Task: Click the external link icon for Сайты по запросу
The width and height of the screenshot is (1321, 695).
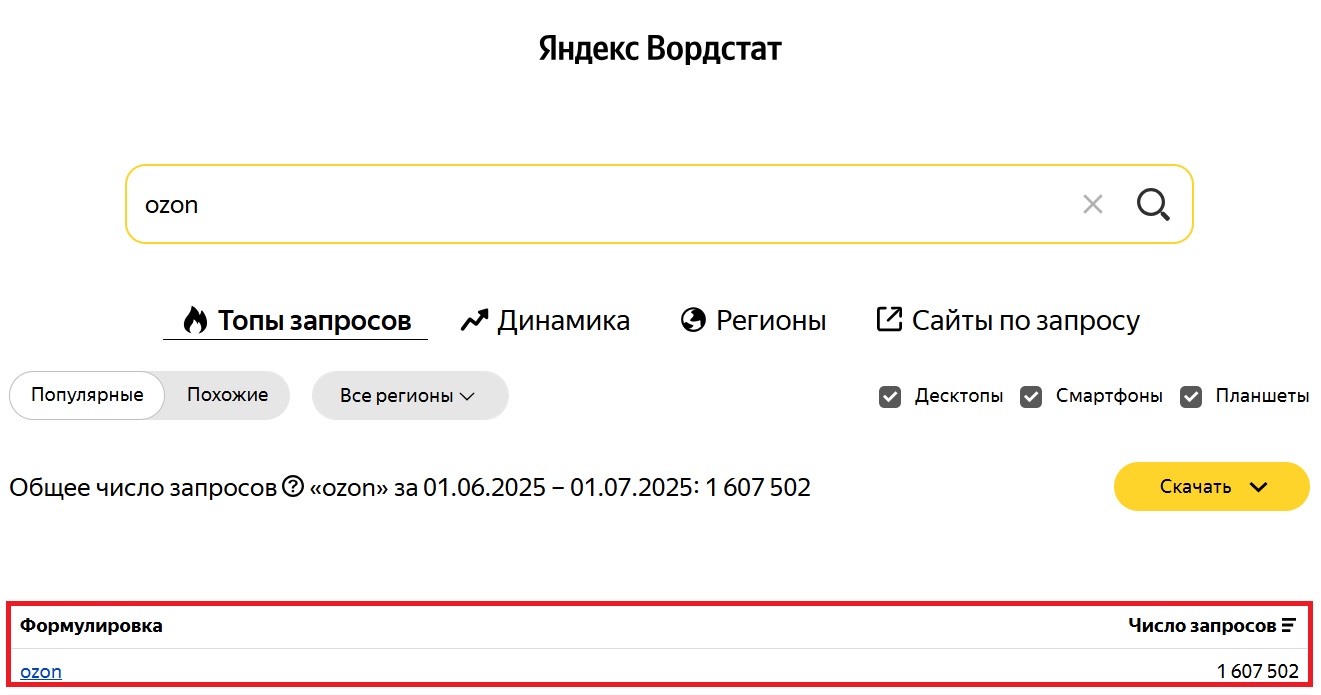Action: tap(889, 320)
